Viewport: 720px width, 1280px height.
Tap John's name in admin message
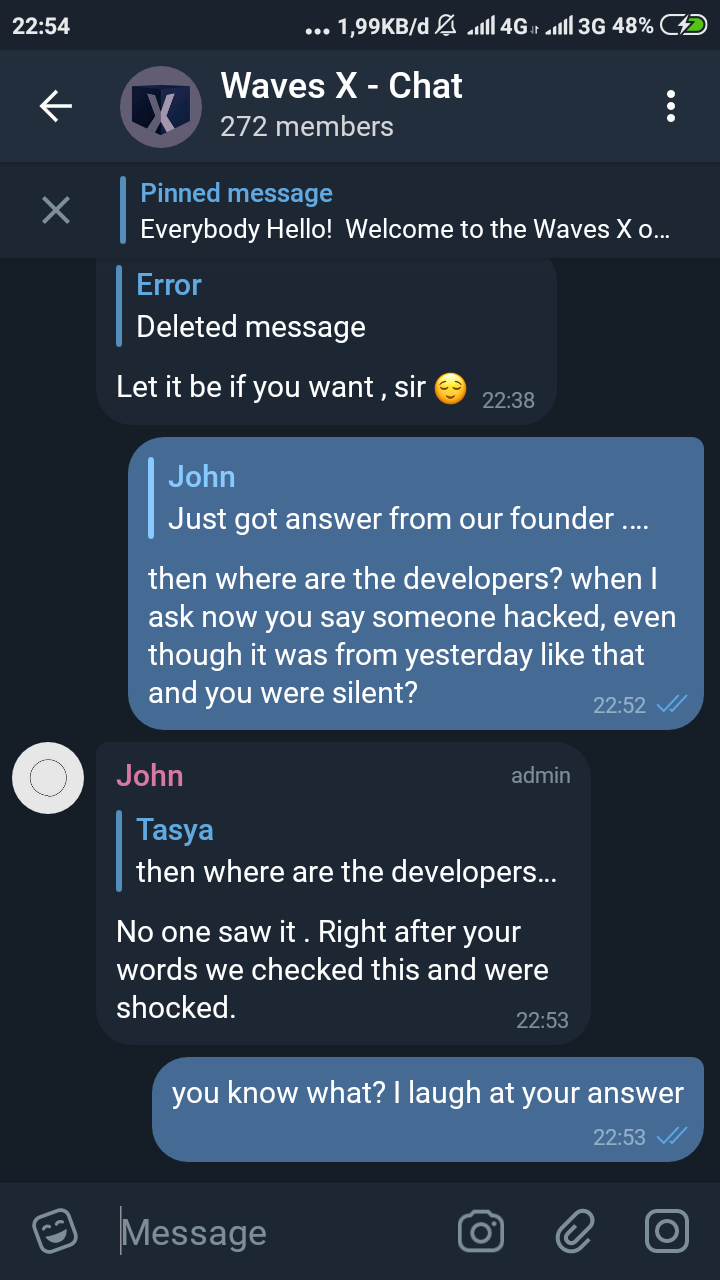150,775
